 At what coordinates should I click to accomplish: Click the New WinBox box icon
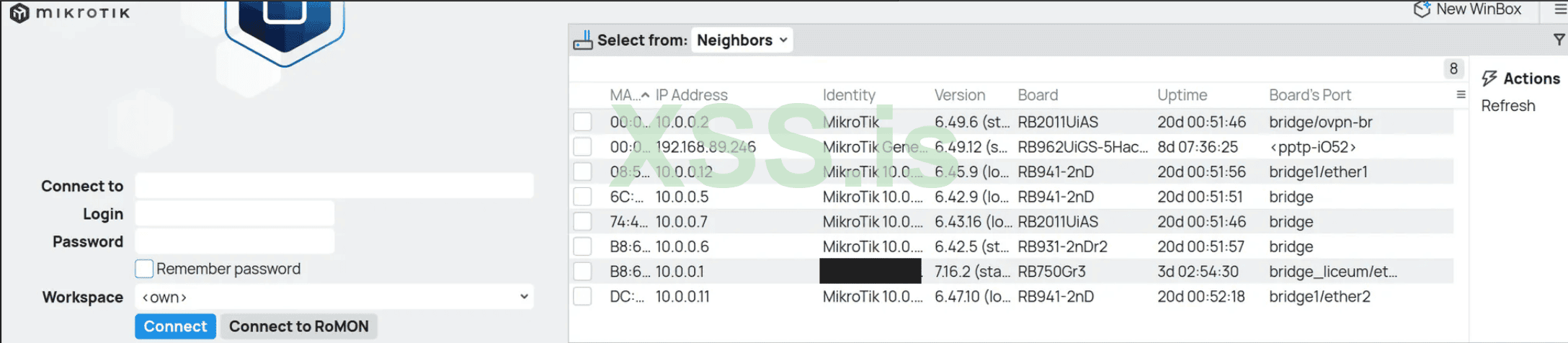click(x=1422, y=9)
